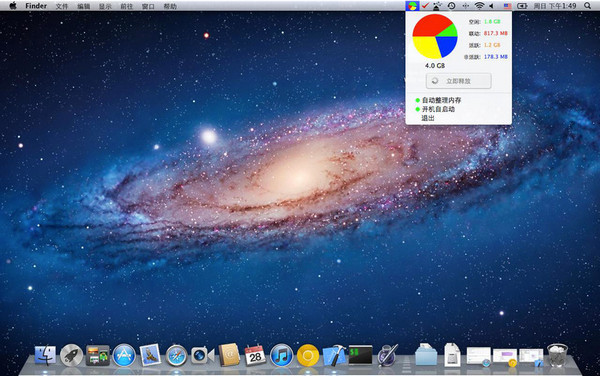Open the Apple logo menu
Viewport: 600px width, 376px height.
(x=13, y=6)
